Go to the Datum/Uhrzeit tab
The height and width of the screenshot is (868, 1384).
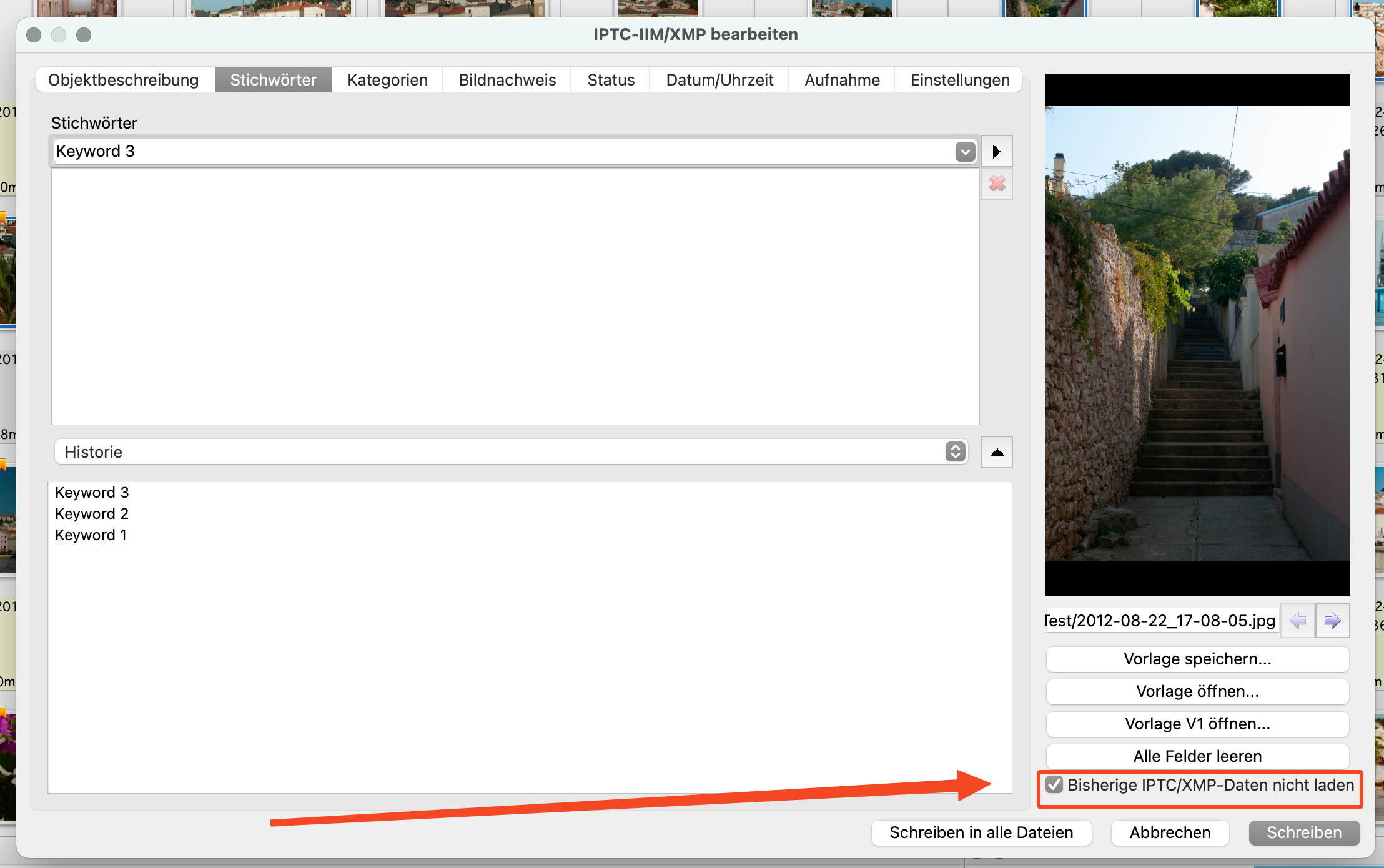(x=719, y=80)
